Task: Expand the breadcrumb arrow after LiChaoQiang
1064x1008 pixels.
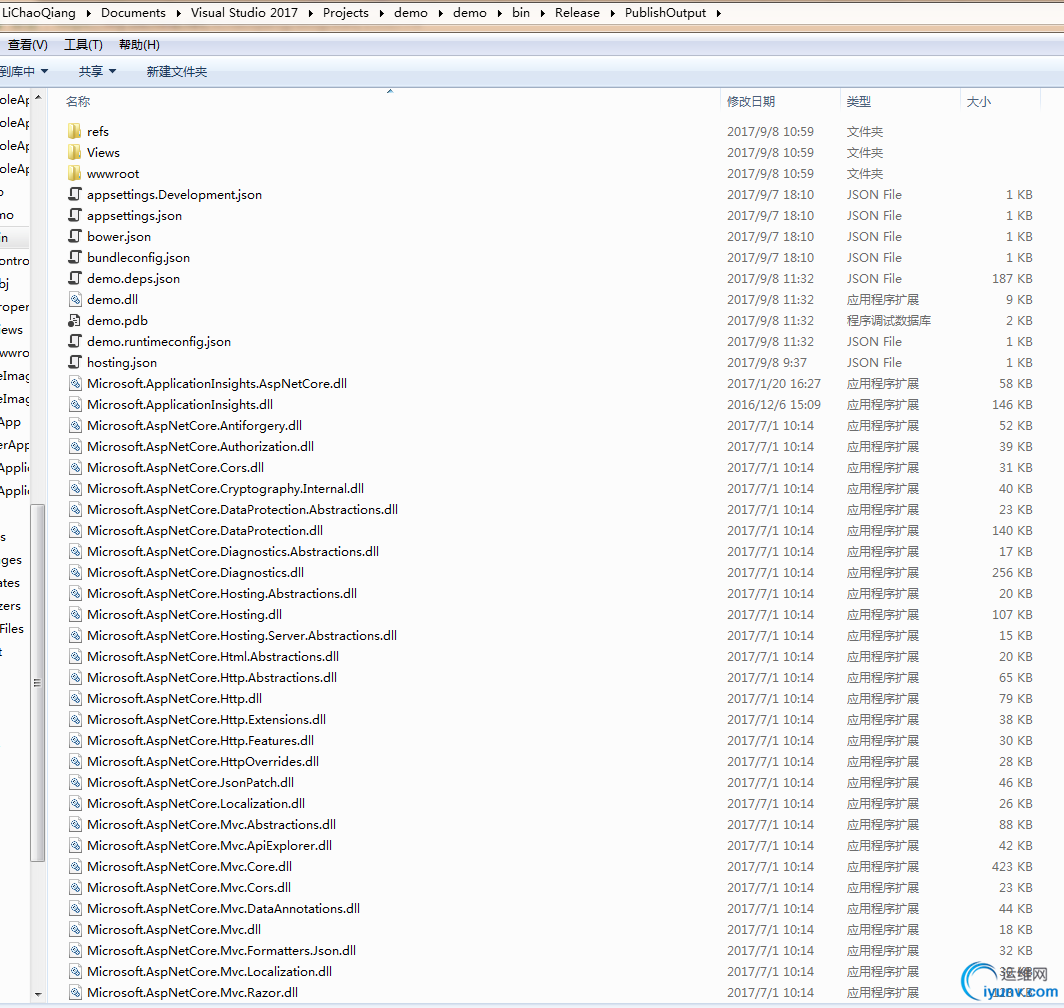Action: click(89, 13)
